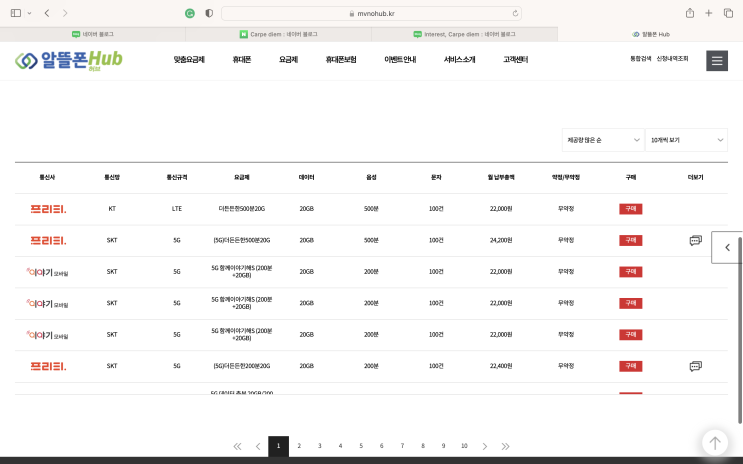Select page 1 in pagination
The height and width of the screenshot is (464, 743).
pyautogui.click(x=278, y=446)
